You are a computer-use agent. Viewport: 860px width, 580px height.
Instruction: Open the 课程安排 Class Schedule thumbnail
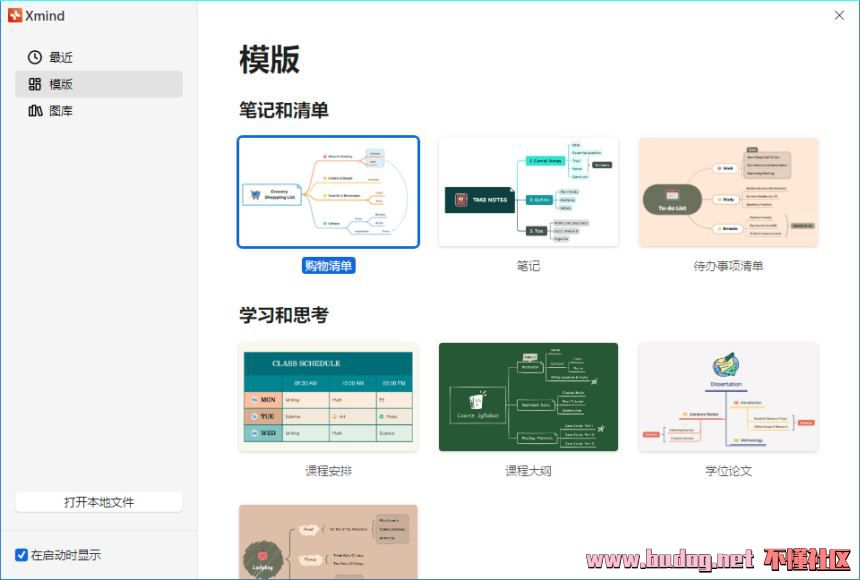[329, 397]
